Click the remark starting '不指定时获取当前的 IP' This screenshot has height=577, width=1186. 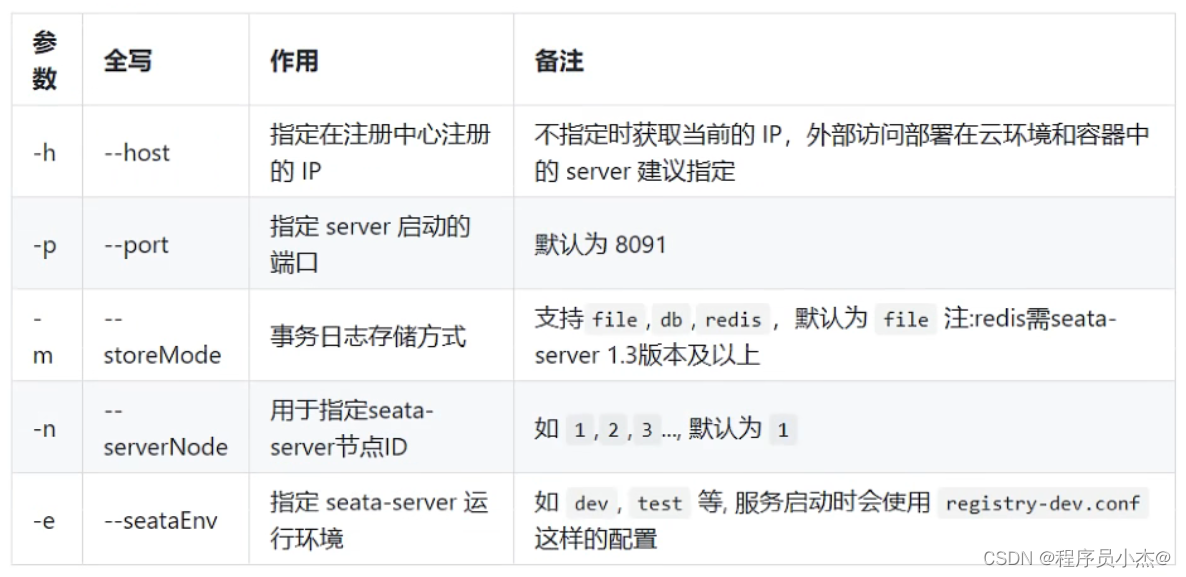tap(842, 153)
